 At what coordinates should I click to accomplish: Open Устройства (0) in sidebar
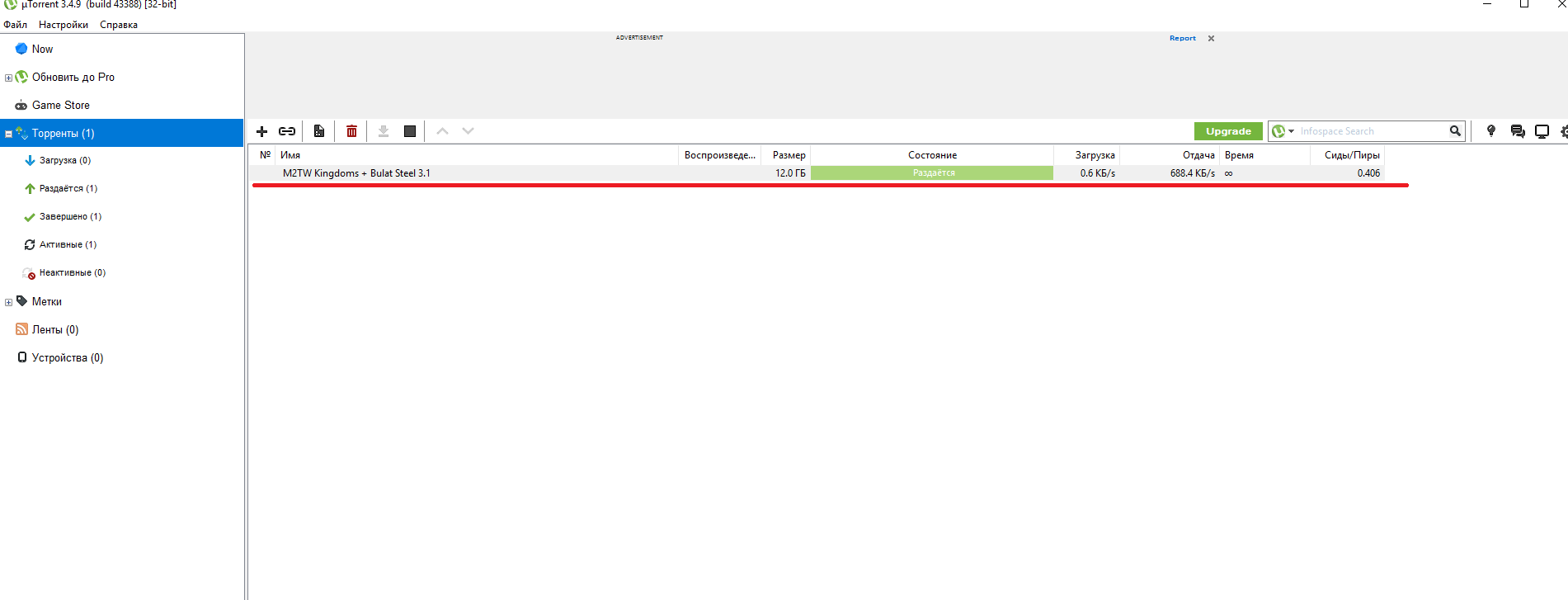click(x=67, y=357)
